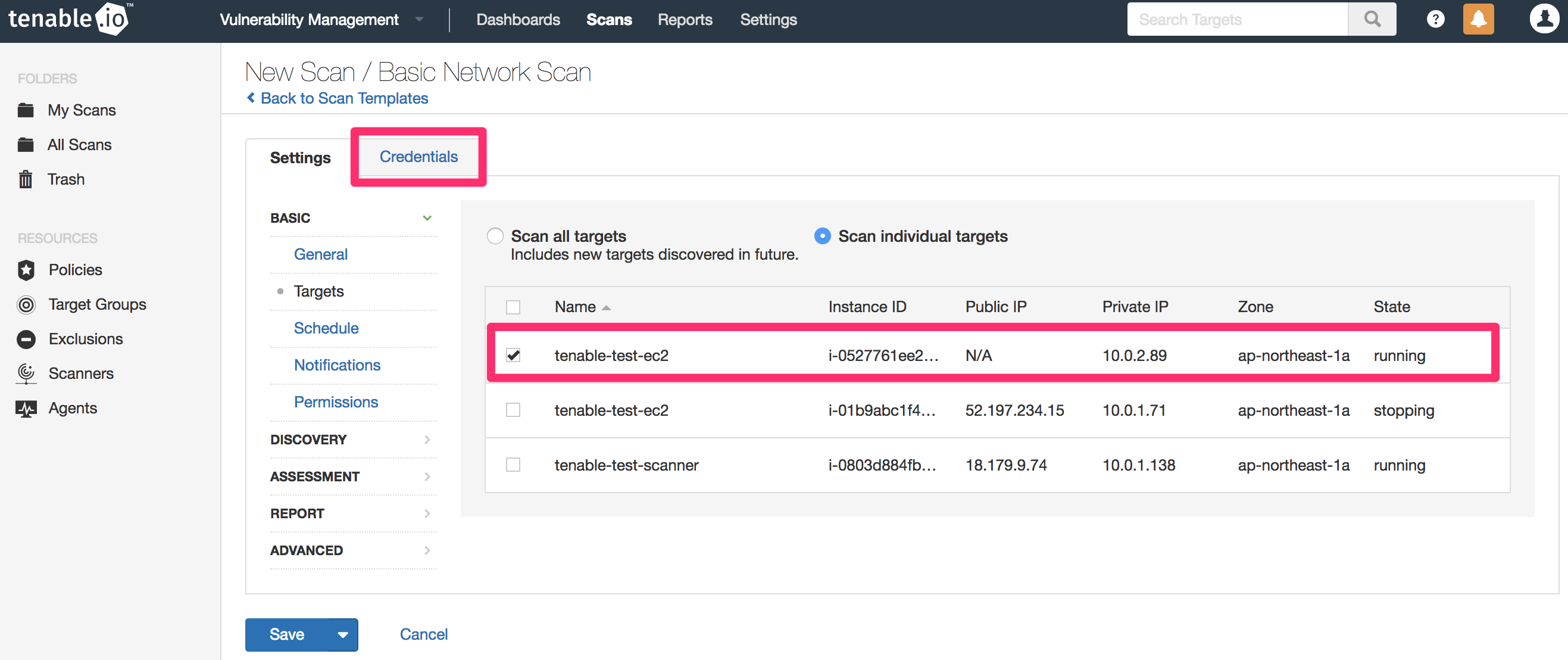Screen dimensions: 1568x660
Task: Click the notifications bell
Action: pos(1479,19)
